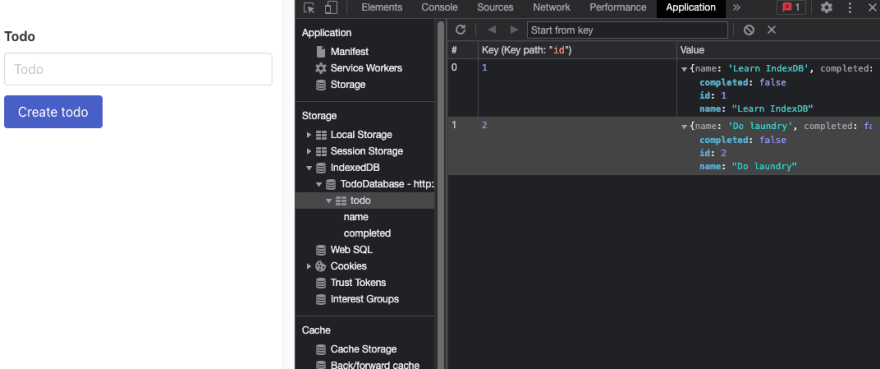Expand the Local Storage tree arrow
Screen dimensions: 880x369
(309, 135)
